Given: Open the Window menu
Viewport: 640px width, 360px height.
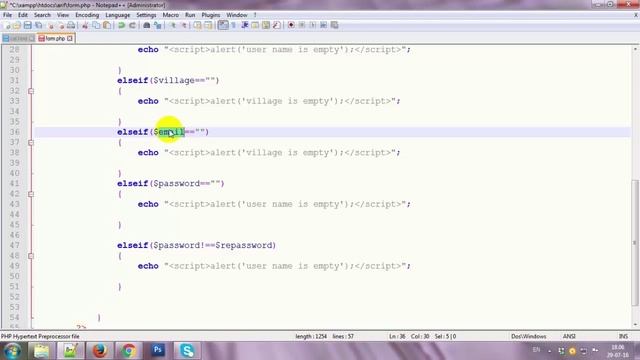Looking at the screenshot, I should tap(237, 15).
